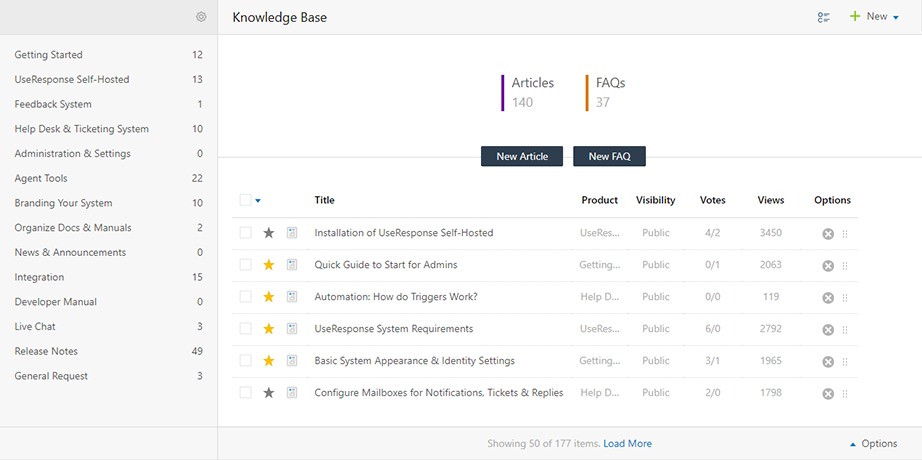Viewport: 922px width, 460px height.
Task: Unstar Basic System Appearance & Identity Settings
Action: click(x=269, y=361)
